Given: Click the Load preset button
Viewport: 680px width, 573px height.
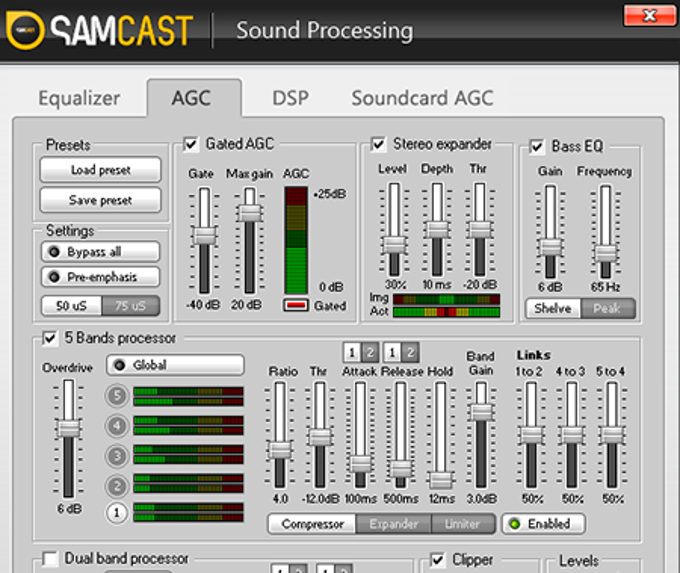Looking at the screenshot, I should coord(101,170).
